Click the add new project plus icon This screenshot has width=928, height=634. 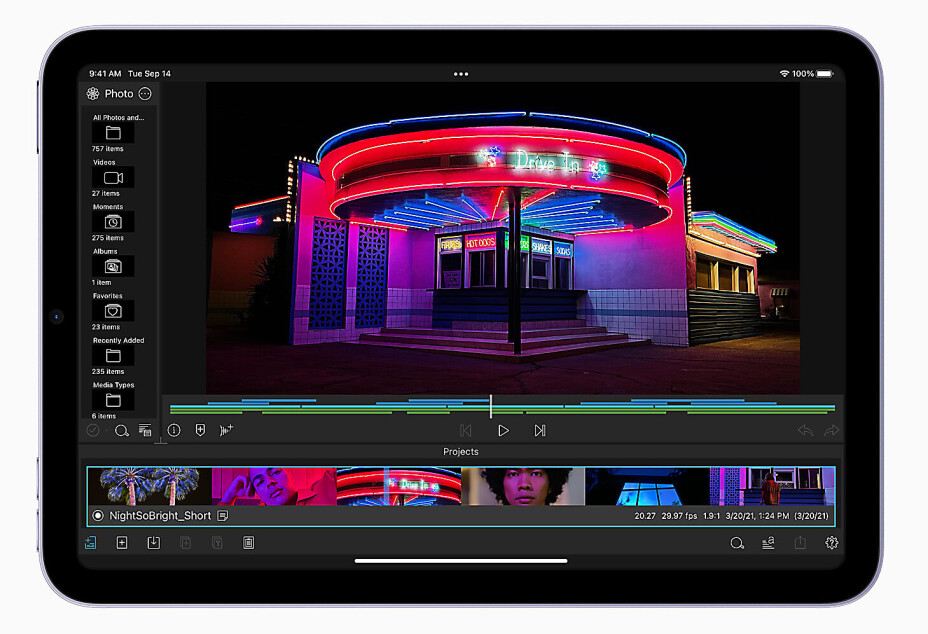(x=122, y=543)
